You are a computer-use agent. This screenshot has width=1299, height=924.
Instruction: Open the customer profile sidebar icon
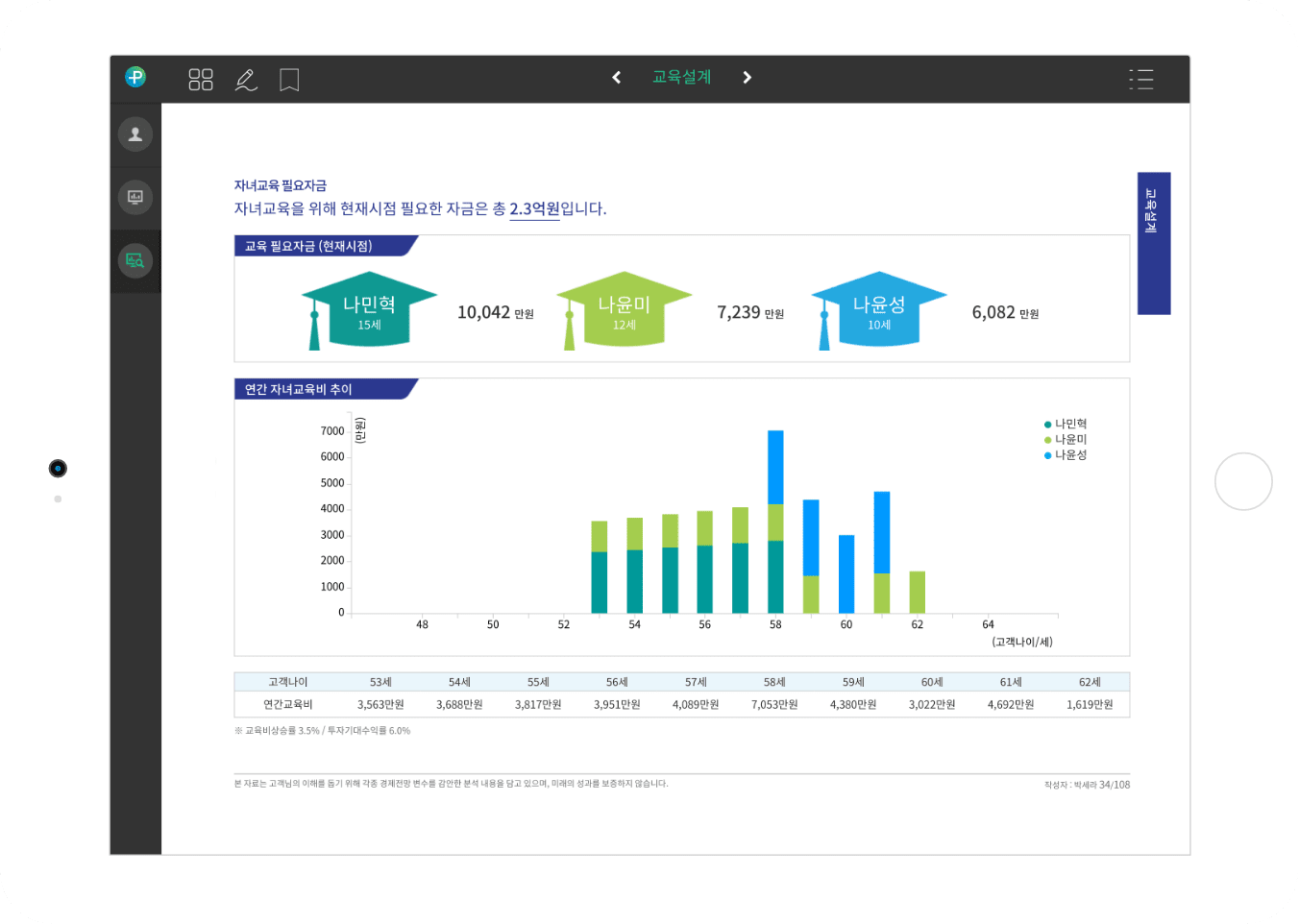[x=135, y=134]
